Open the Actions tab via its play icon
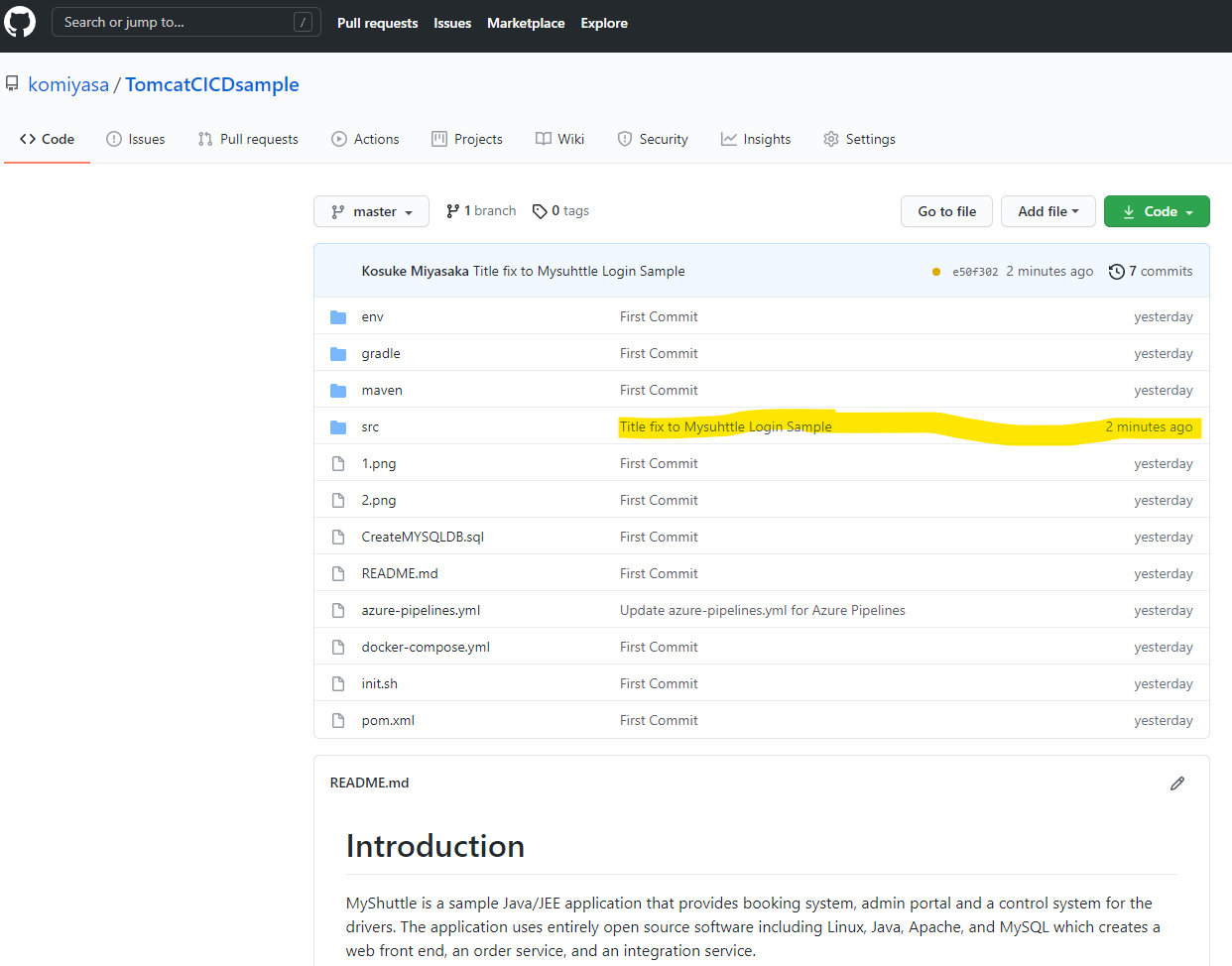Image resolution: width=1232 pixels, height=966 pixels. (x=338, y=139)
